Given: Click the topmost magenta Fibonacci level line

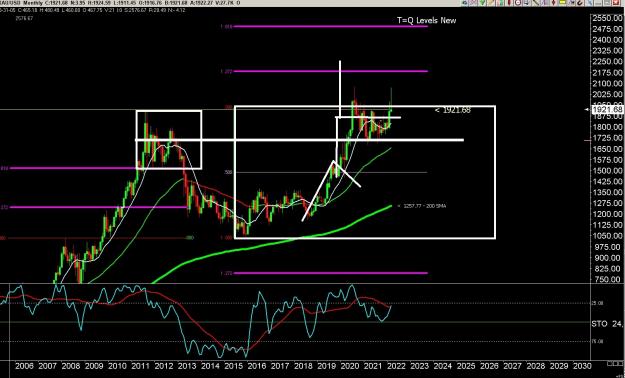Looking at the screenshot, I should (x=331, y=27).
